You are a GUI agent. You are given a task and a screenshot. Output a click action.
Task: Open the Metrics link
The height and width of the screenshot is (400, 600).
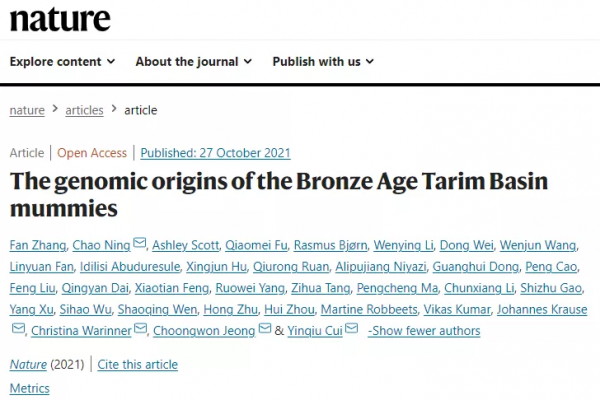29,388
